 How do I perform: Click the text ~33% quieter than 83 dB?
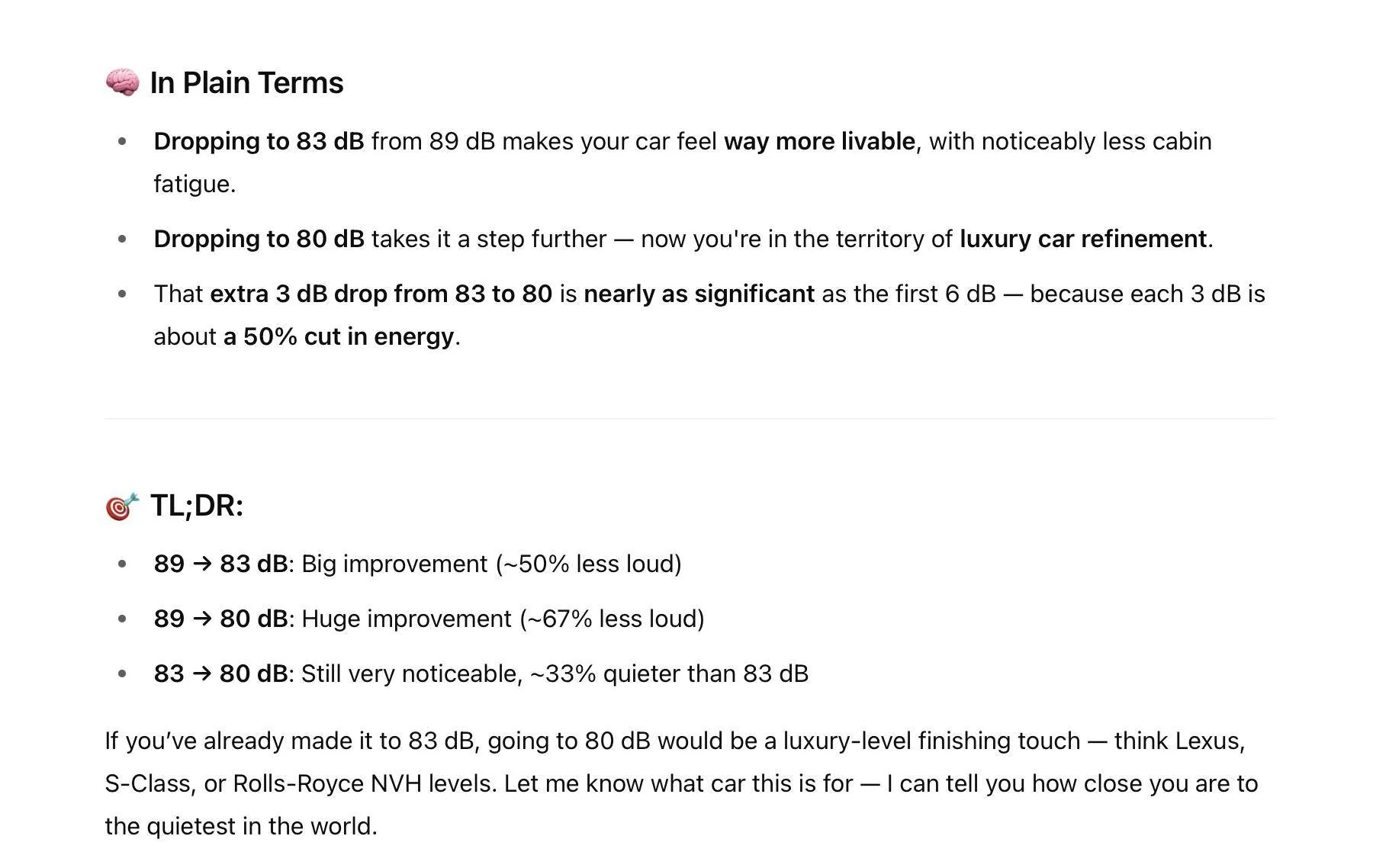668,674
